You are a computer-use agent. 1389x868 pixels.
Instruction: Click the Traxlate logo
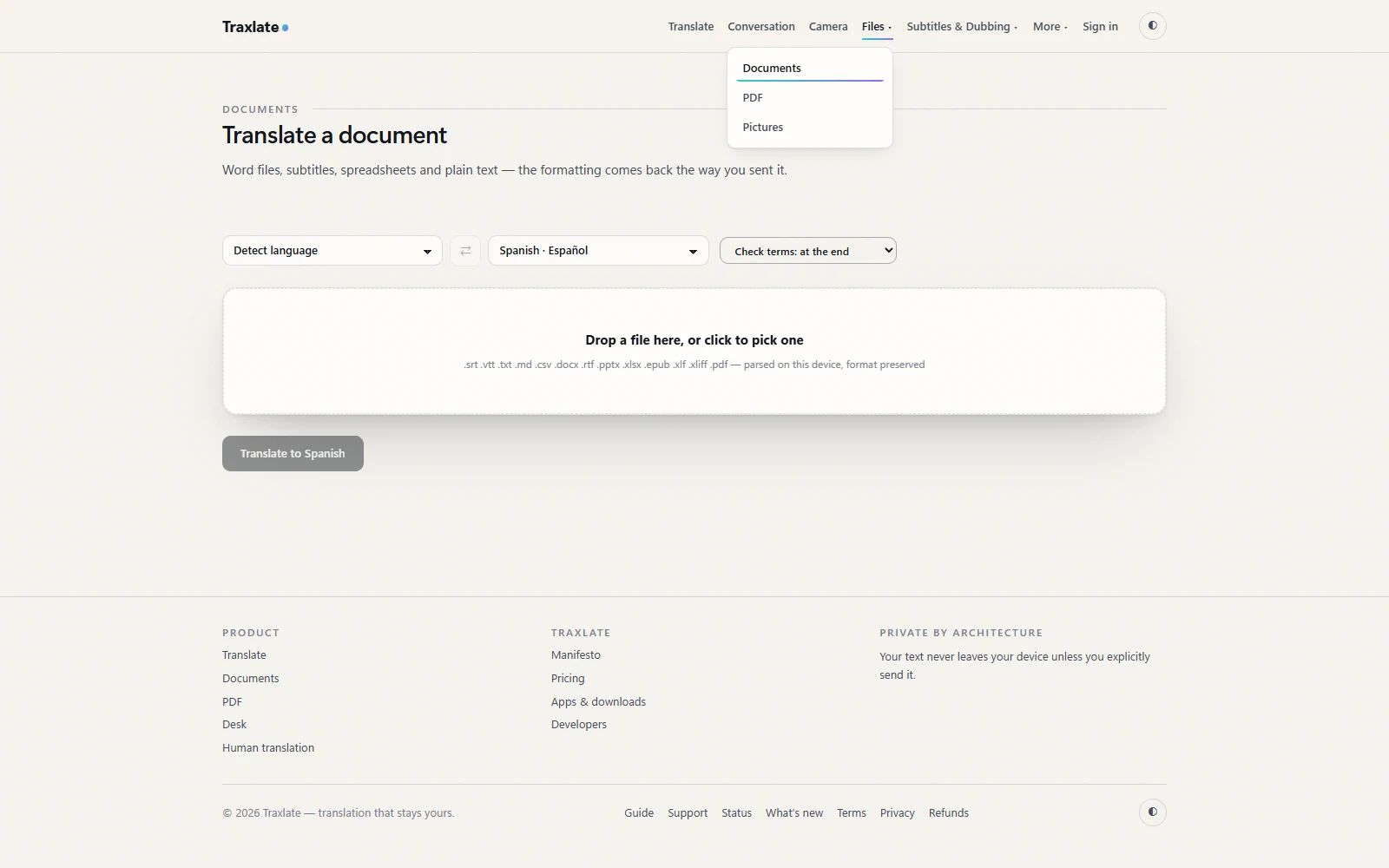(255, 27)
